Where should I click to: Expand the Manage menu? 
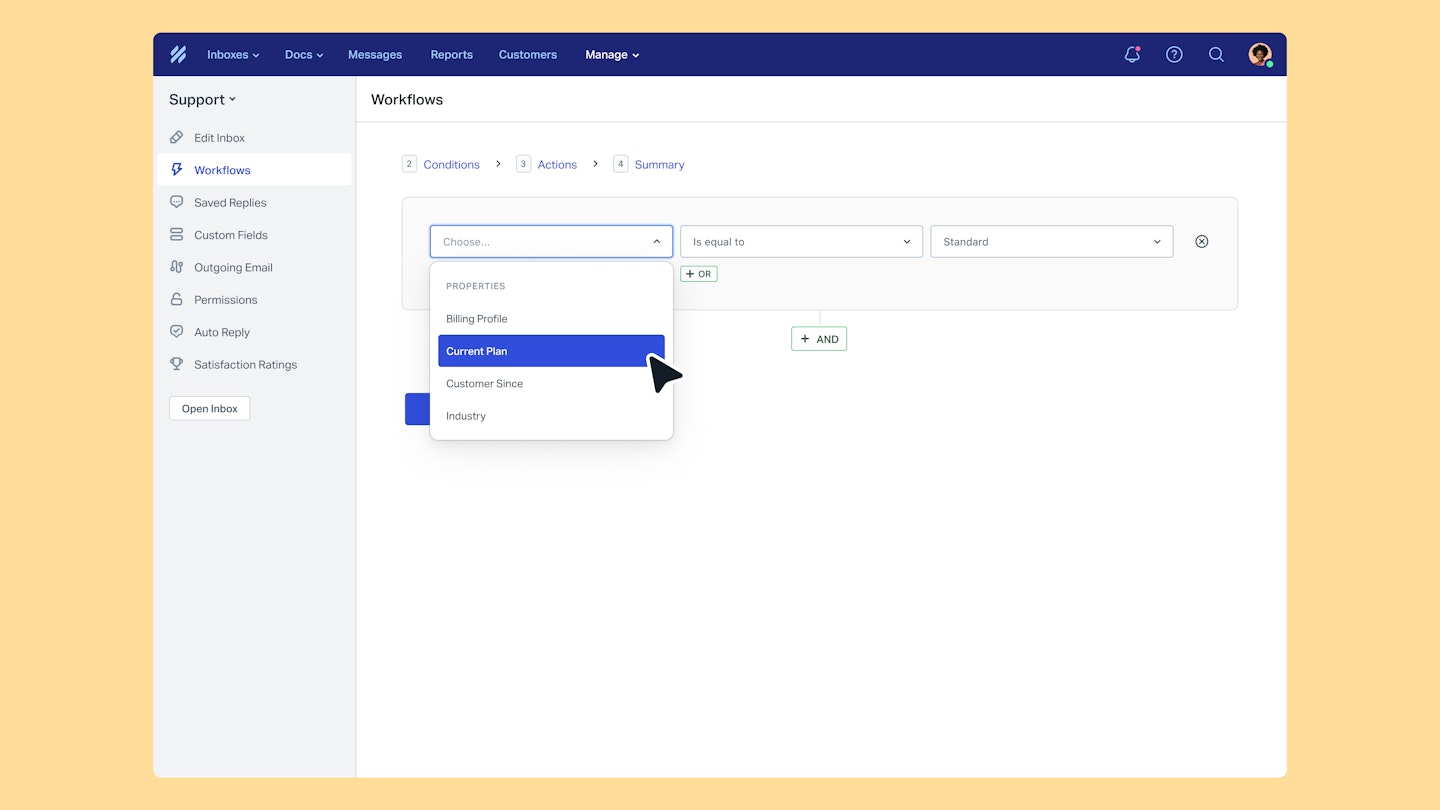pyautogui.click(x=612, y=55)
